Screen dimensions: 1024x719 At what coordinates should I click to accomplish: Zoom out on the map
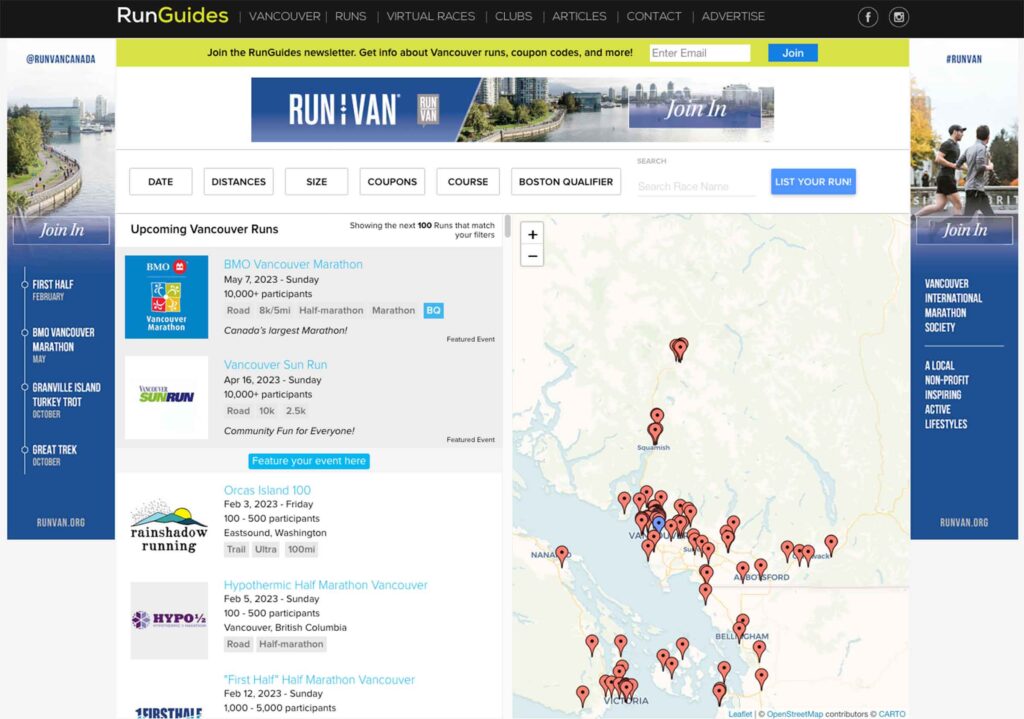532,256
